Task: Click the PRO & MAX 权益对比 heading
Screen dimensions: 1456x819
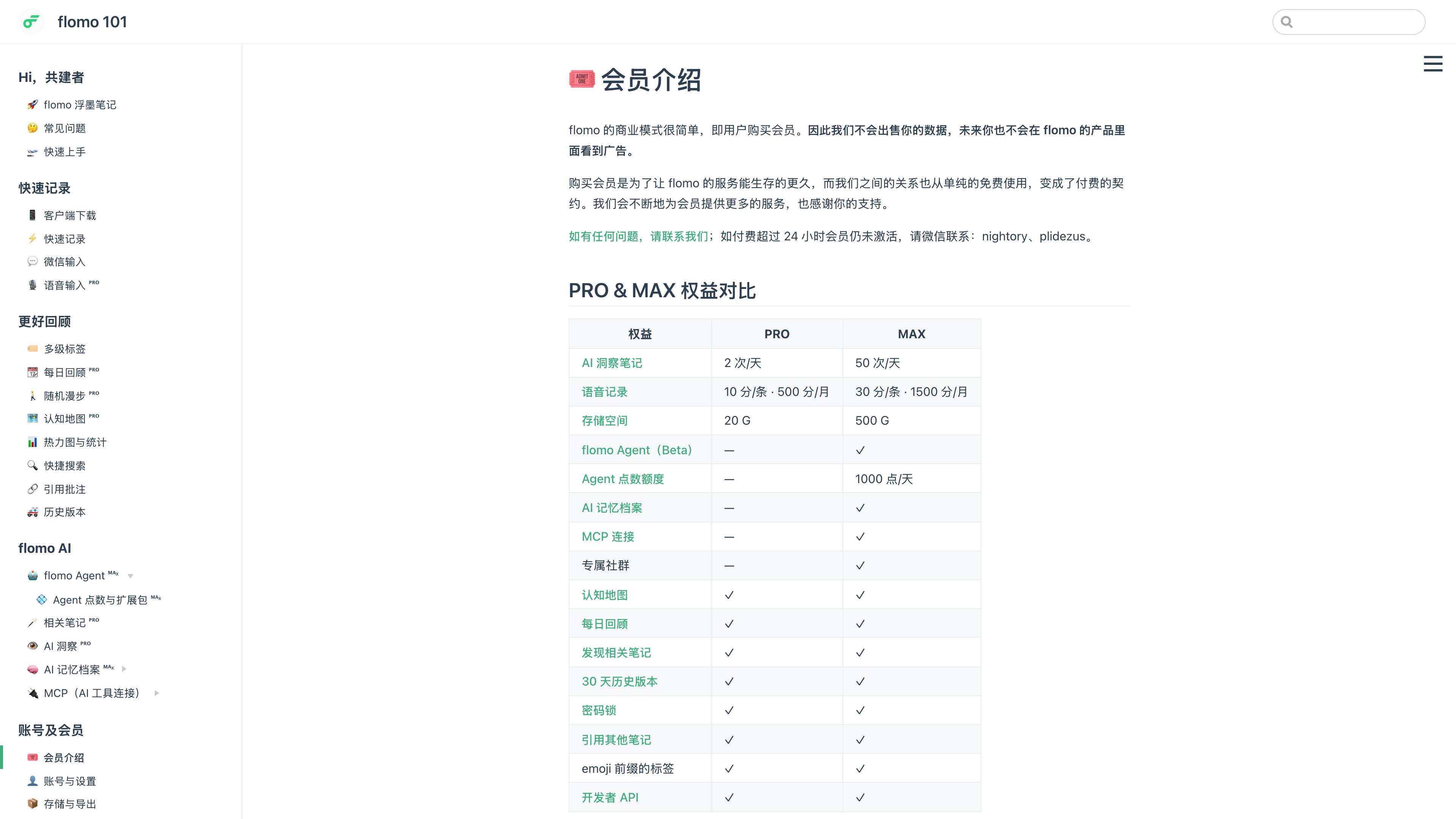Action: coord(662,290)
